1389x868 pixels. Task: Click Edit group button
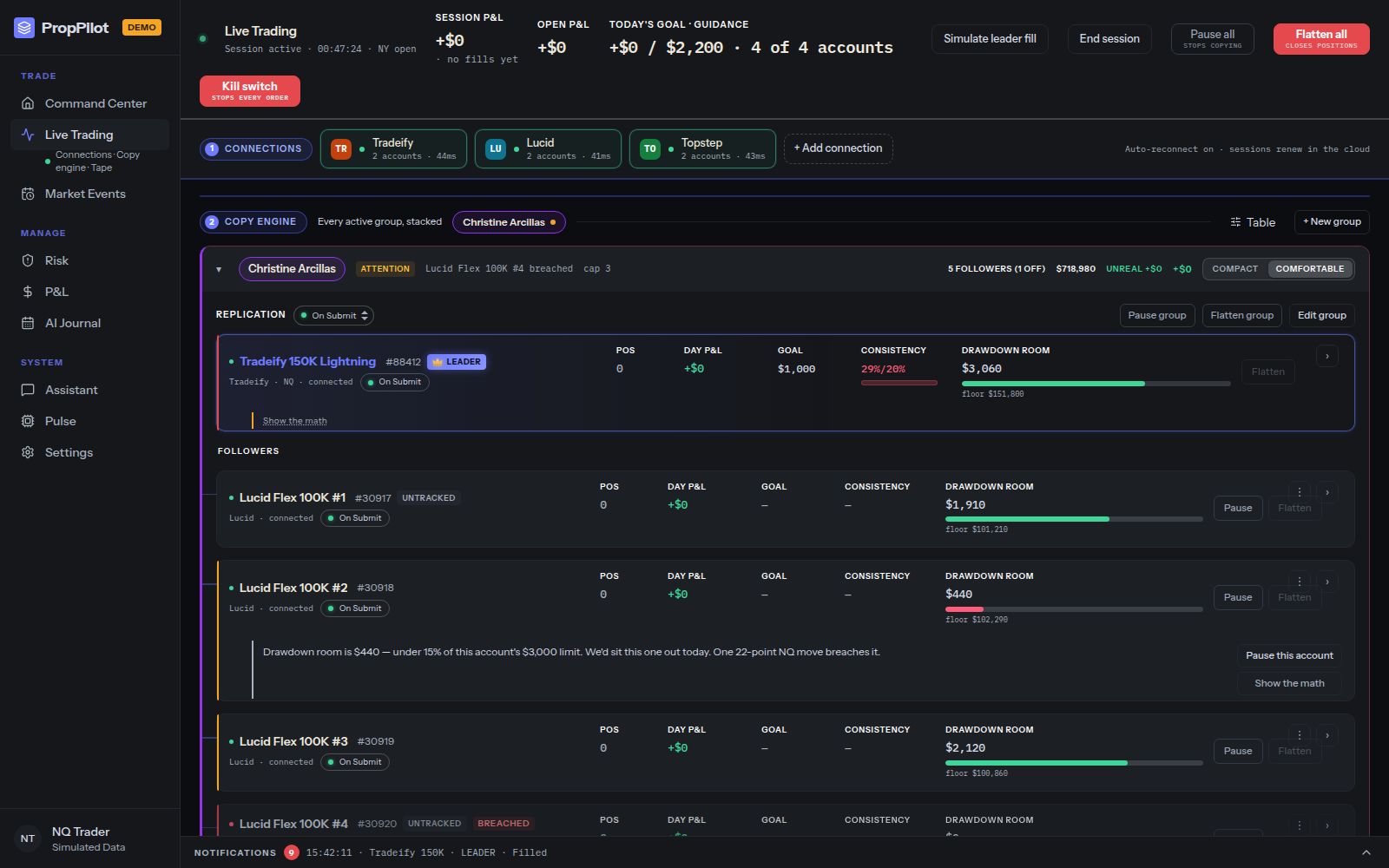coord(1322,315)
